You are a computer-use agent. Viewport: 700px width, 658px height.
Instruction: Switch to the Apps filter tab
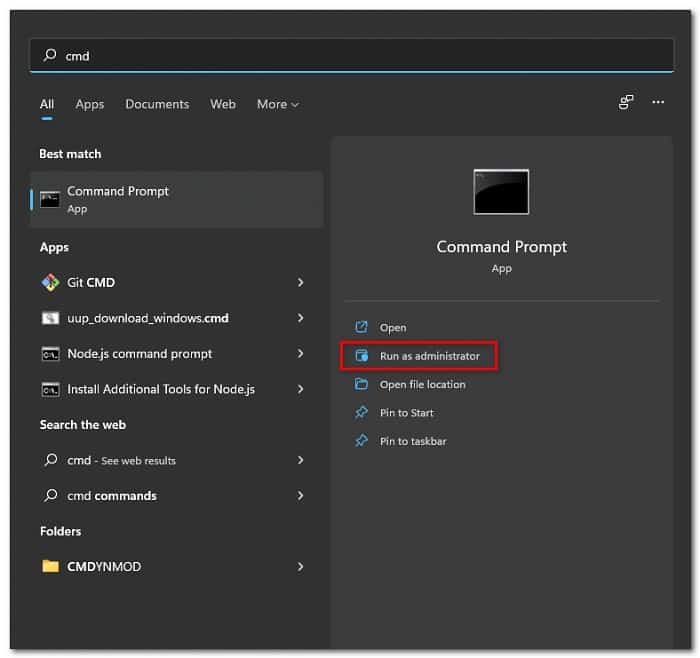(x=90, y=104)
